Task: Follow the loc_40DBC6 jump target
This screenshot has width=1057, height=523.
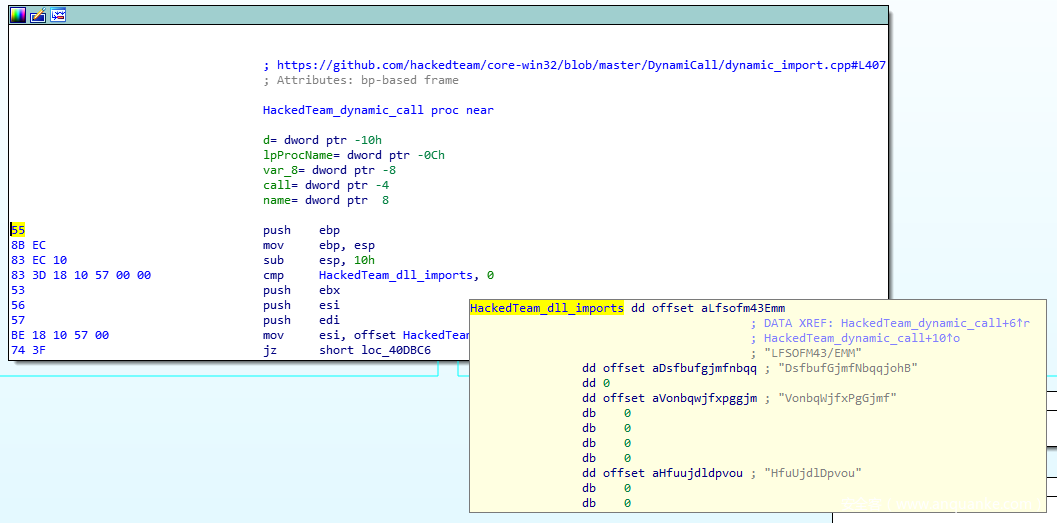Action: [375, 350]
